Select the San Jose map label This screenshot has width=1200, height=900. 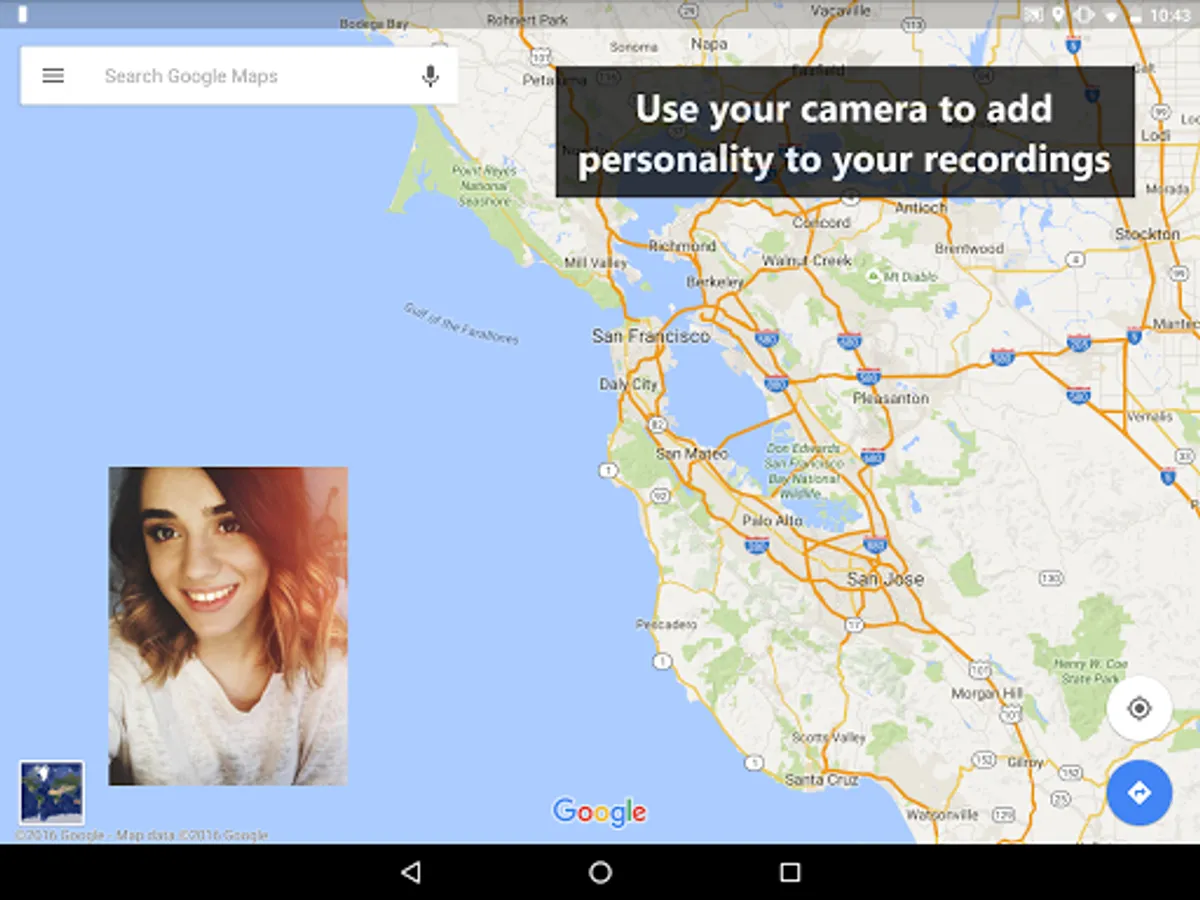click(x=885, y=579)
